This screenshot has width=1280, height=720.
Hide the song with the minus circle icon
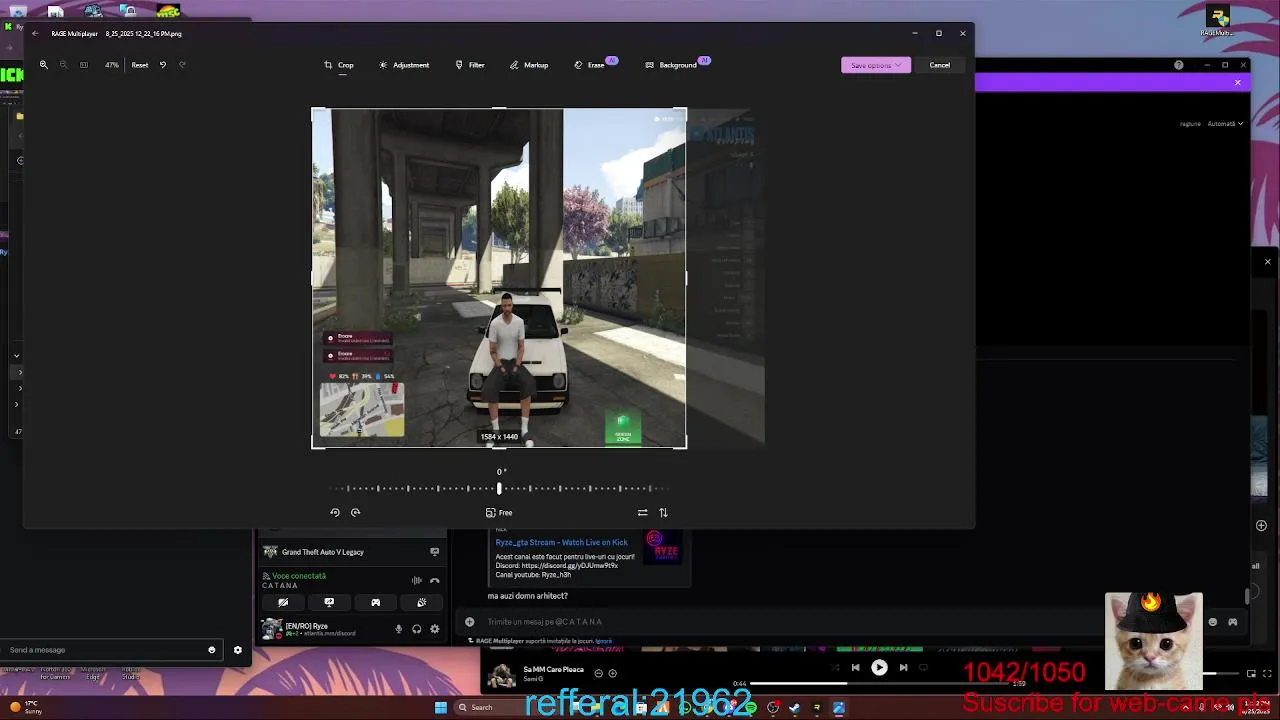point(598,673)
